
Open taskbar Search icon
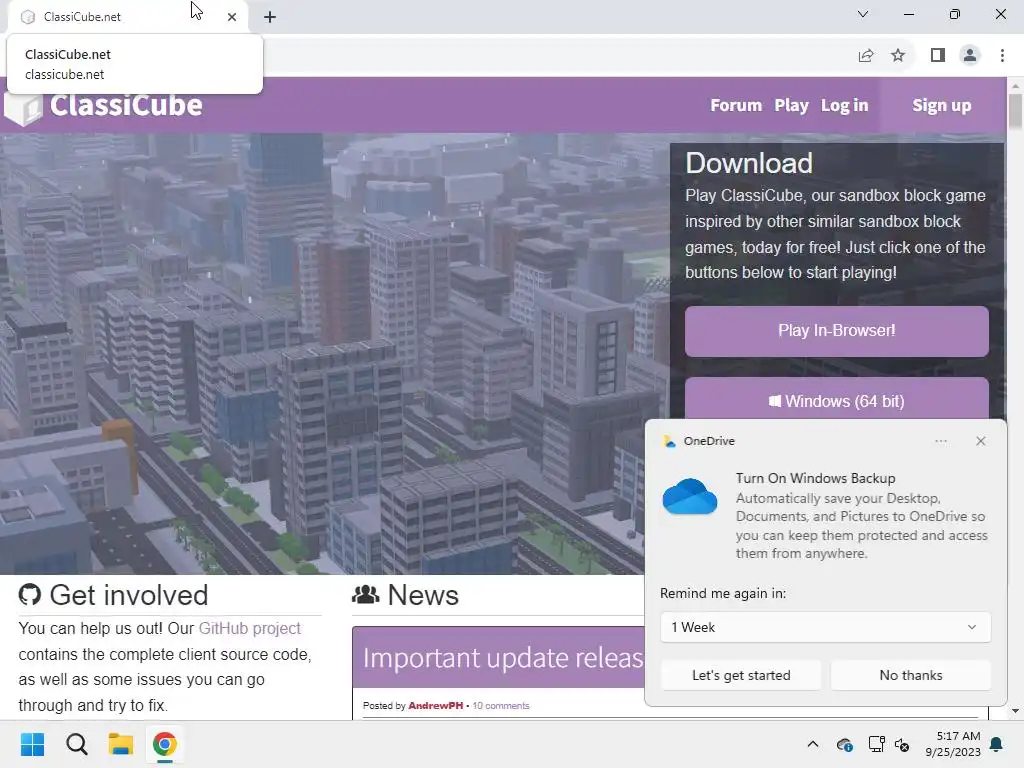click(x=76, y=744)
